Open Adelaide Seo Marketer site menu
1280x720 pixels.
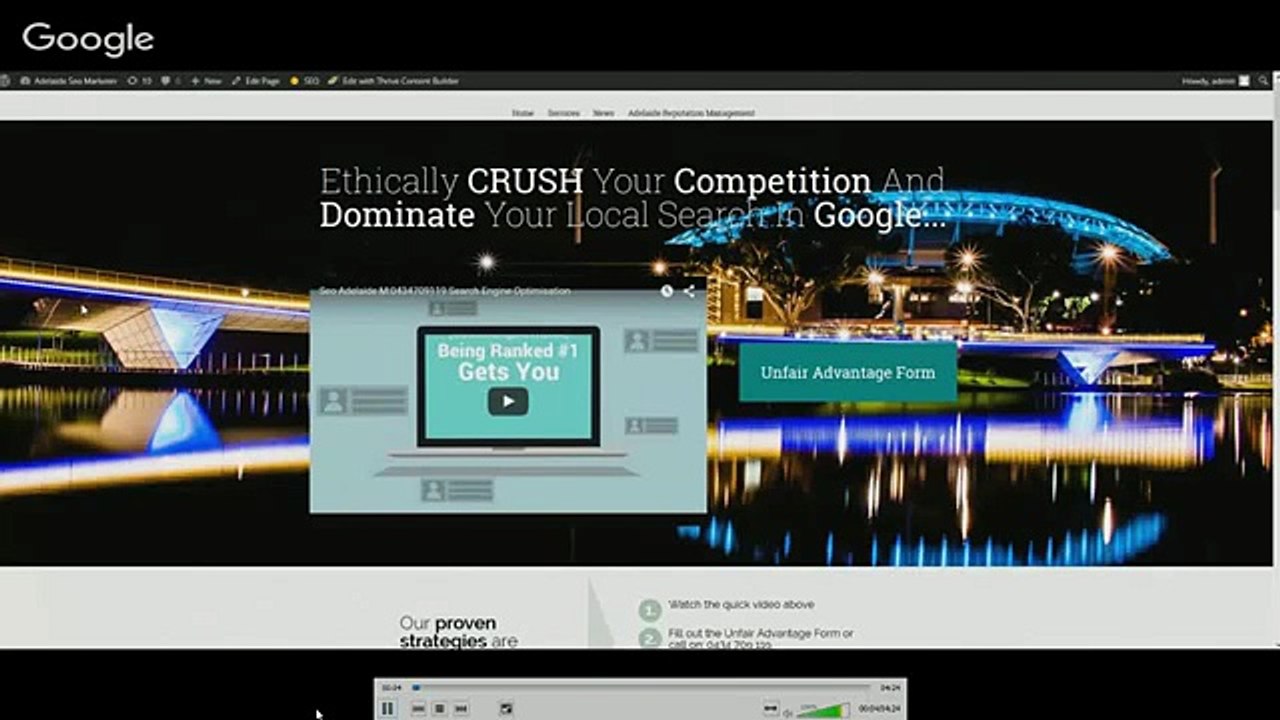69,81
